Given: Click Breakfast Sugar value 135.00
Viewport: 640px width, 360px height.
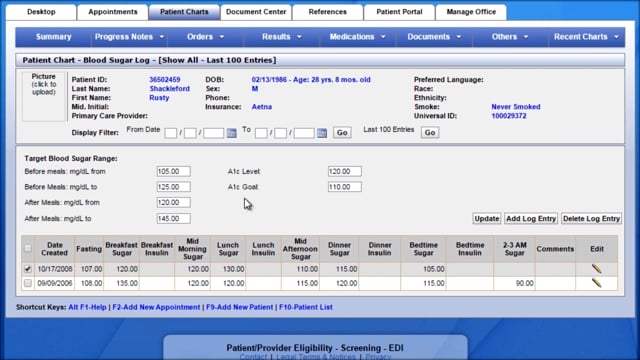Looking at the screenshot, I should click(127, 283).
